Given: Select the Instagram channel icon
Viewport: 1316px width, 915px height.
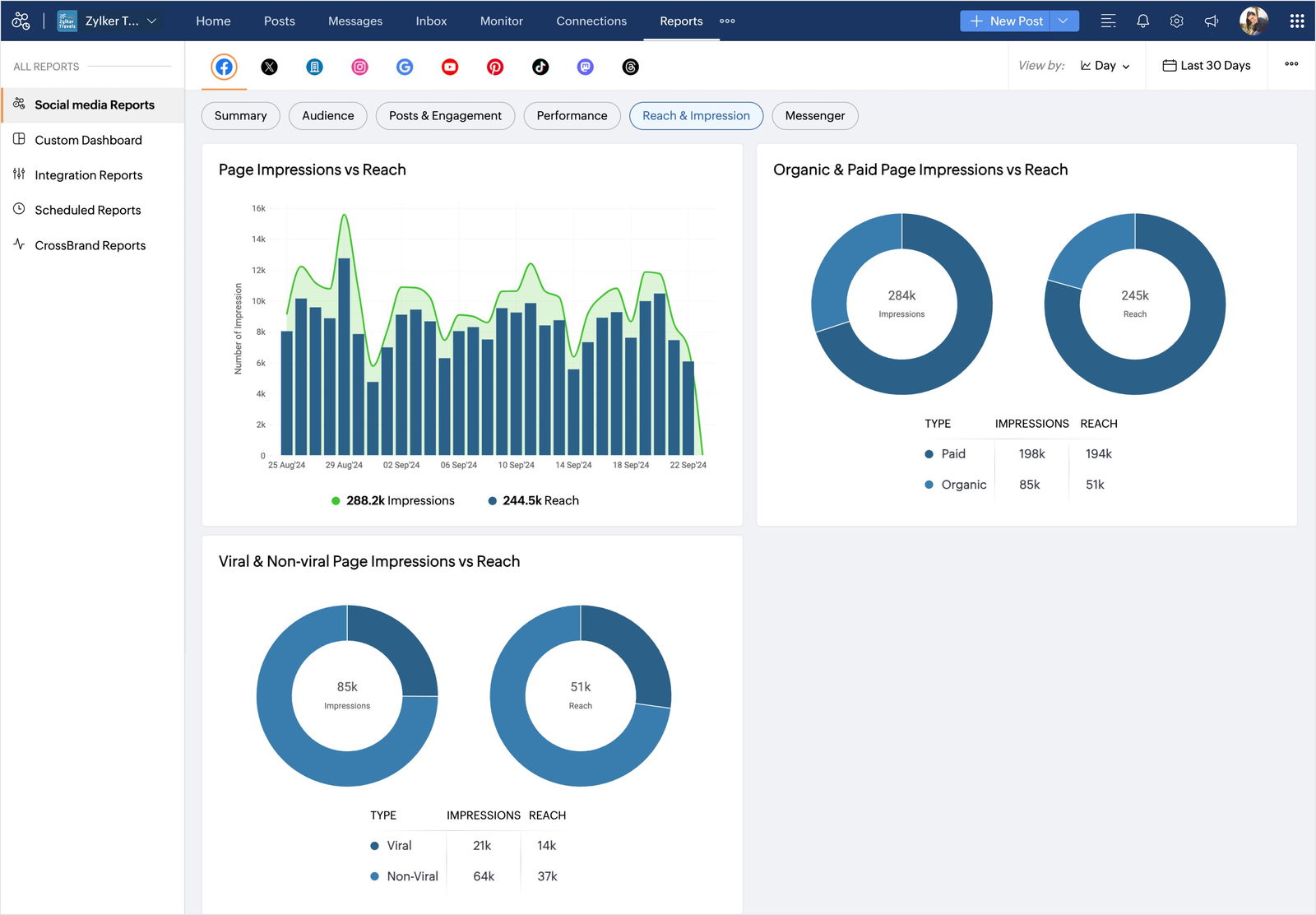Looking at the screenshot, I should 359,67.
